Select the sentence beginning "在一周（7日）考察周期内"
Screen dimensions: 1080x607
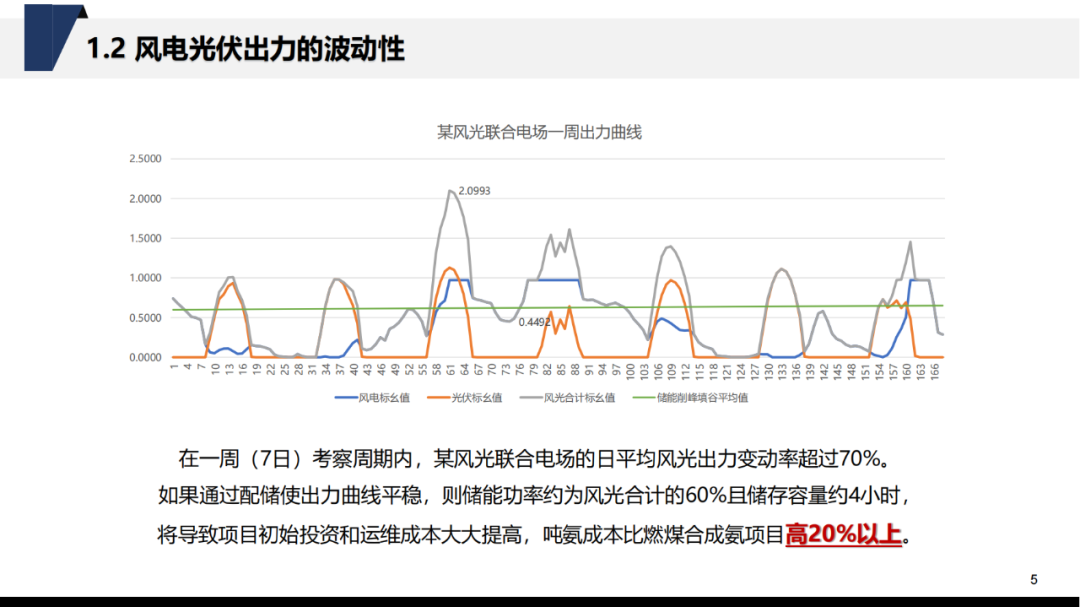coord(534,458)
